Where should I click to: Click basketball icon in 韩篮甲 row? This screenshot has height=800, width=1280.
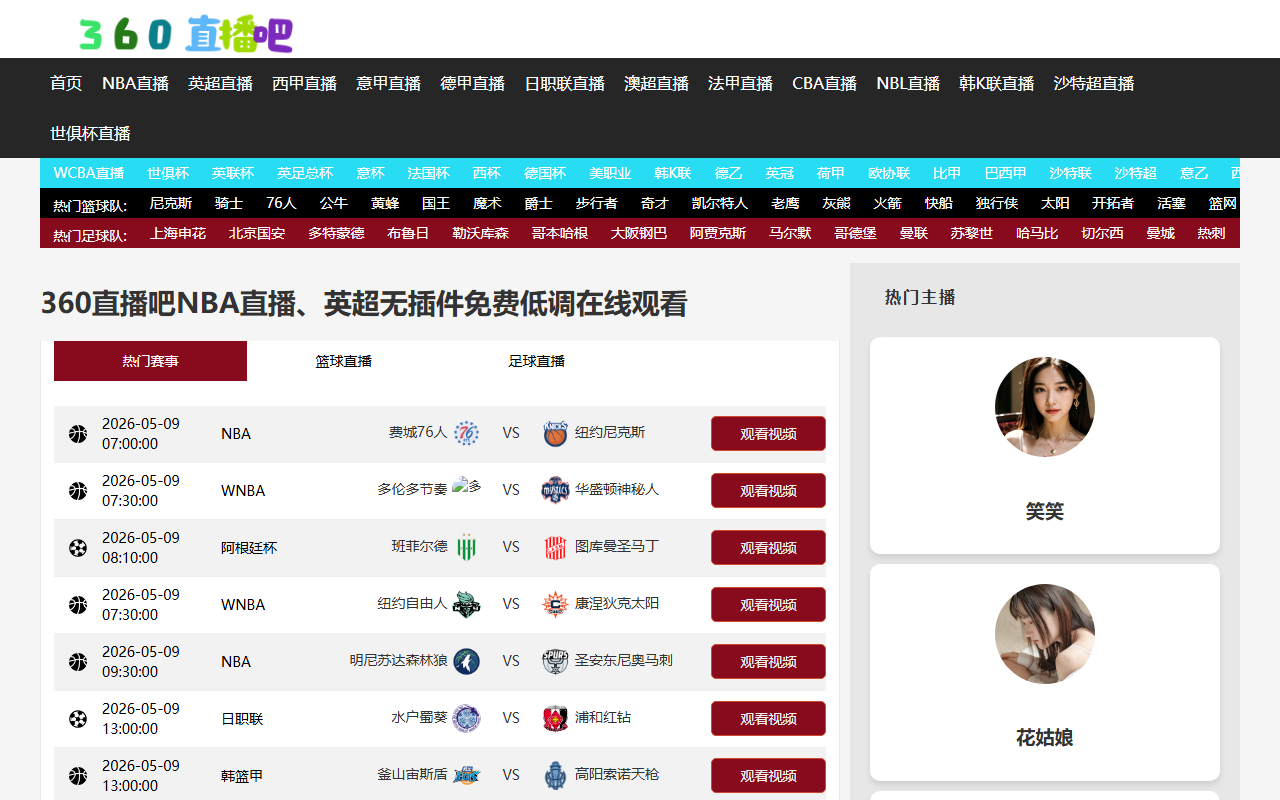(78, 776)
